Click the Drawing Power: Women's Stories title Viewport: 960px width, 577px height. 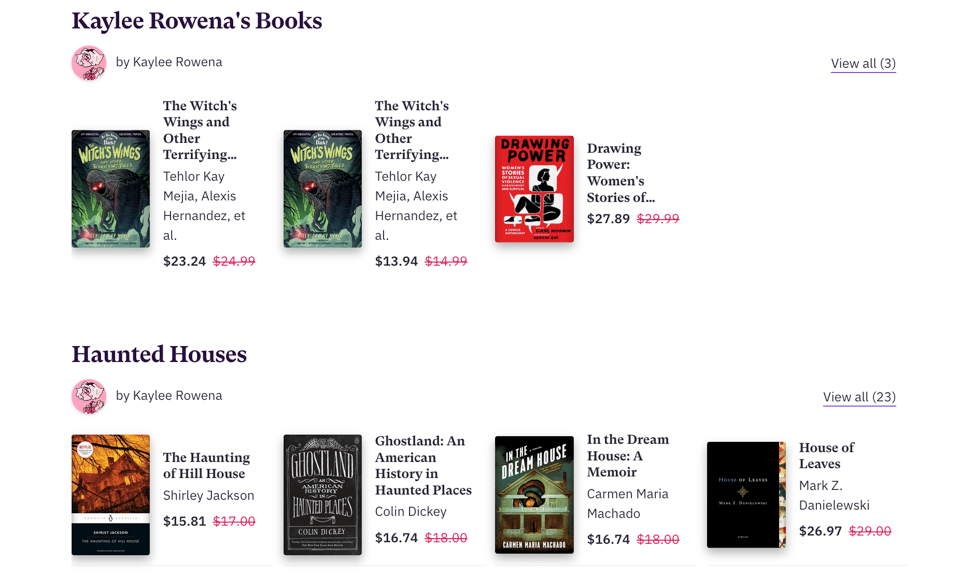[x=620, y=173]
